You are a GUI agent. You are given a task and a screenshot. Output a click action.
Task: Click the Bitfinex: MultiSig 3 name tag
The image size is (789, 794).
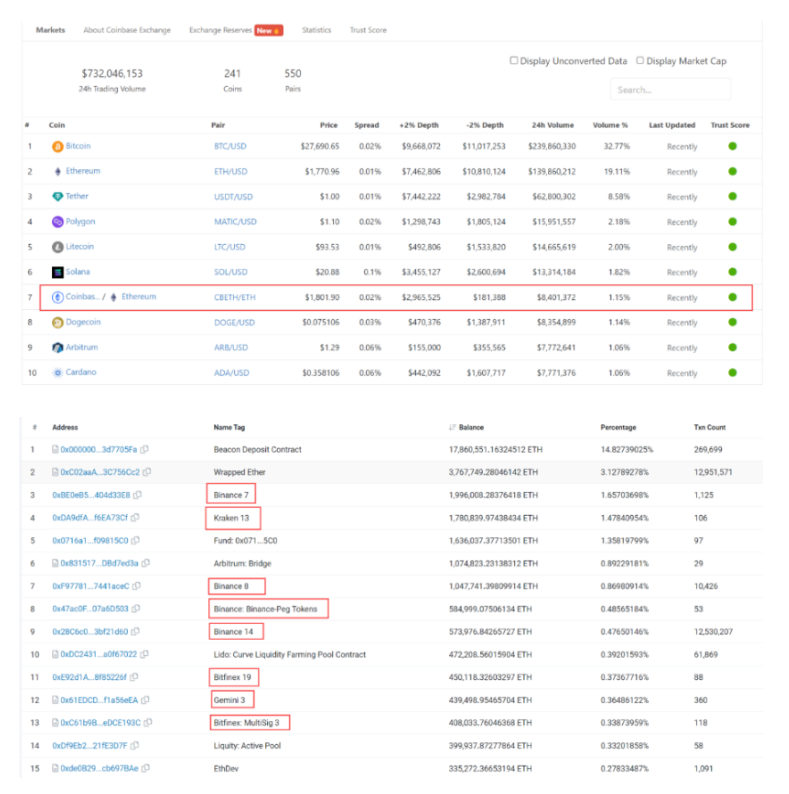[247, 723]
